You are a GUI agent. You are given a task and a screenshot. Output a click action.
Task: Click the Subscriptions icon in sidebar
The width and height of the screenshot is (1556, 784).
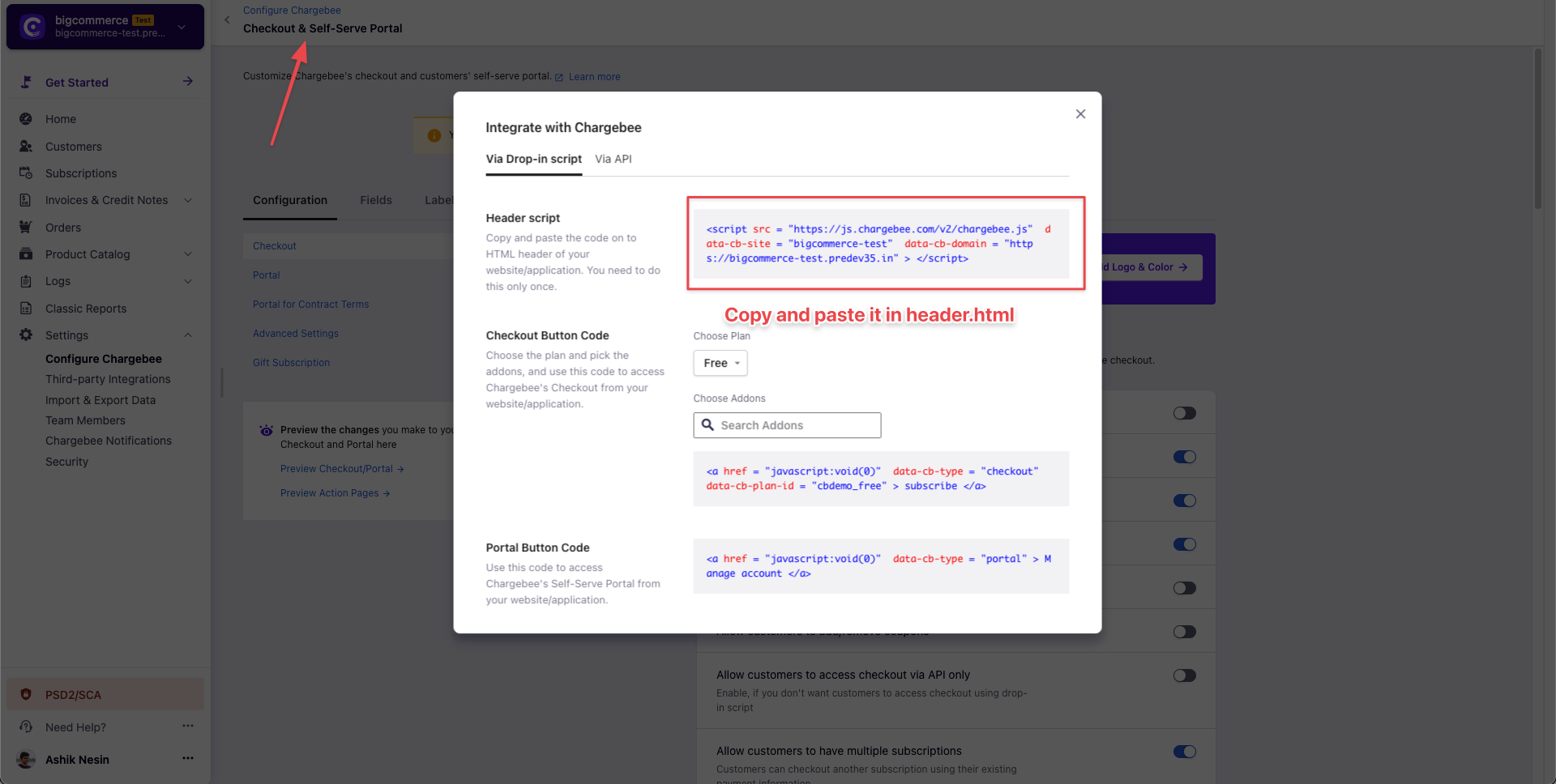[26, 173]
